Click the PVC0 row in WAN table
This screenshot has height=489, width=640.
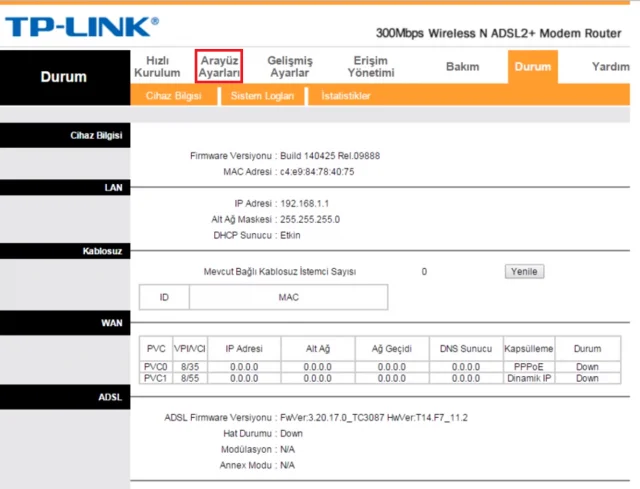(x=155, y=367)
